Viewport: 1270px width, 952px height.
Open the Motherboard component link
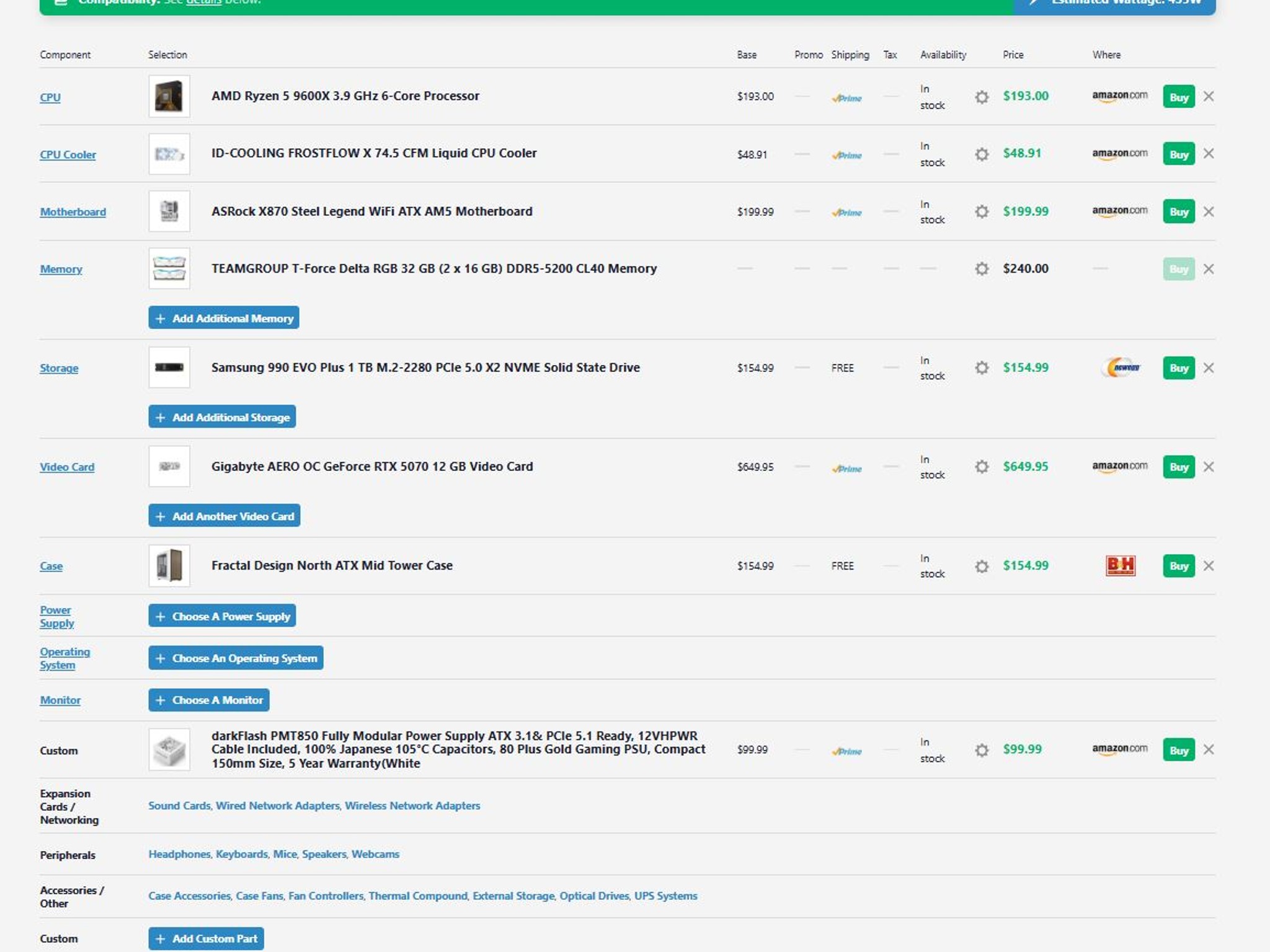point(73,212)
